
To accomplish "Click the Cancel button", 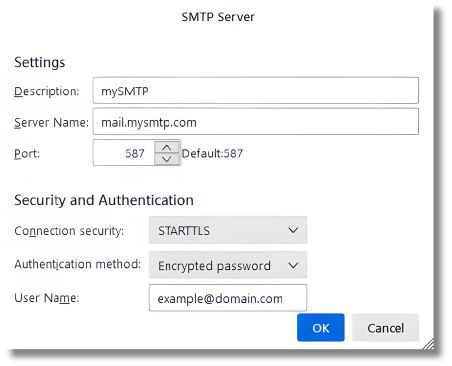I will click(386, 328).
